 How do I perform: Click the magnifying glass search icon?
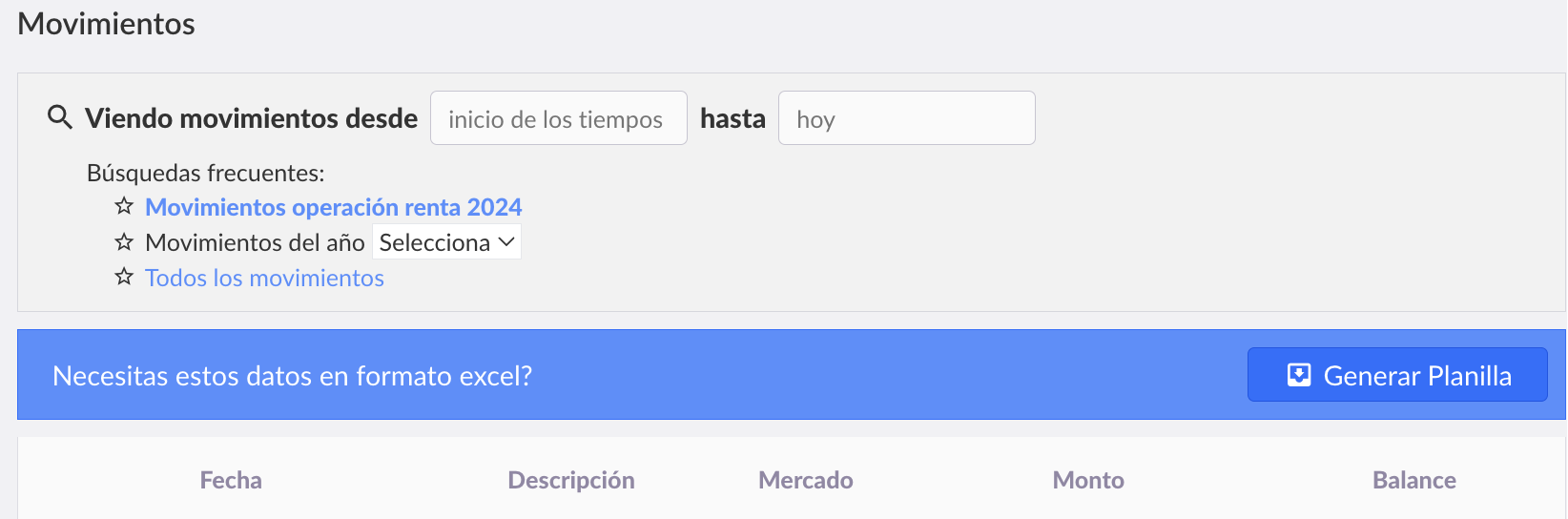coord(60,117)
